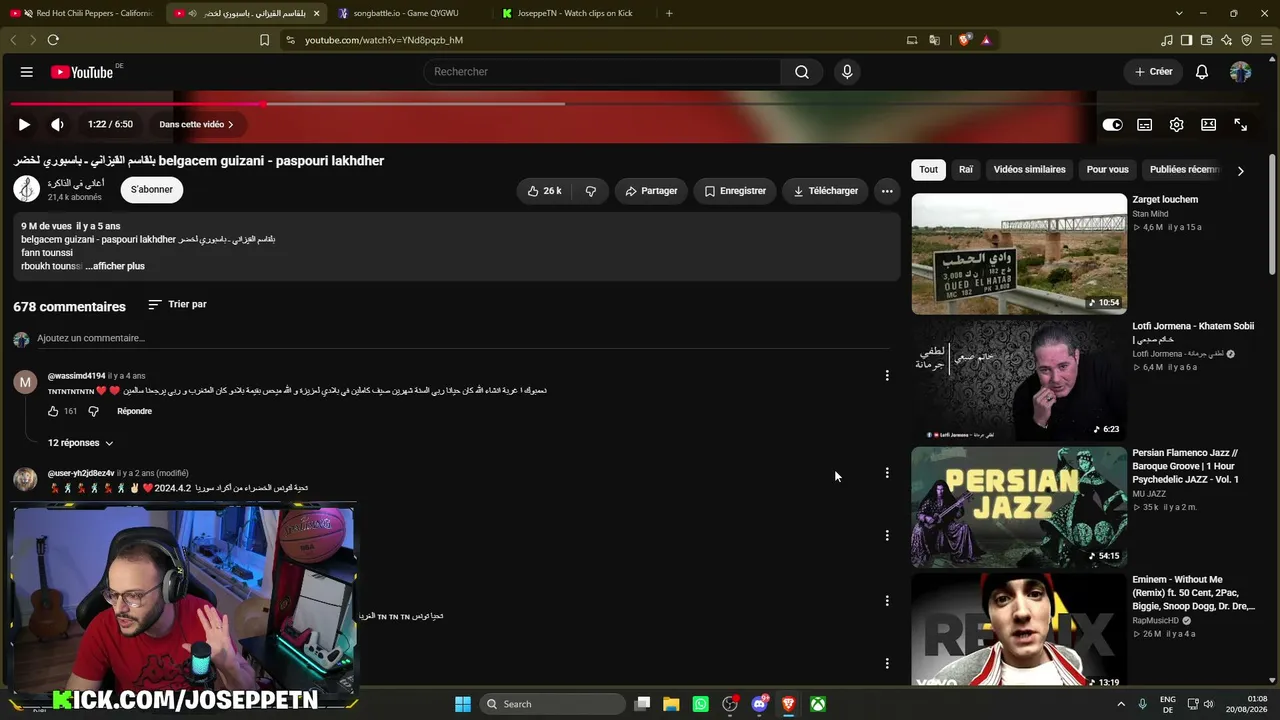Select 'Vidéos similaires' filter chip
1280x720 pixels.
[1030, 170]
